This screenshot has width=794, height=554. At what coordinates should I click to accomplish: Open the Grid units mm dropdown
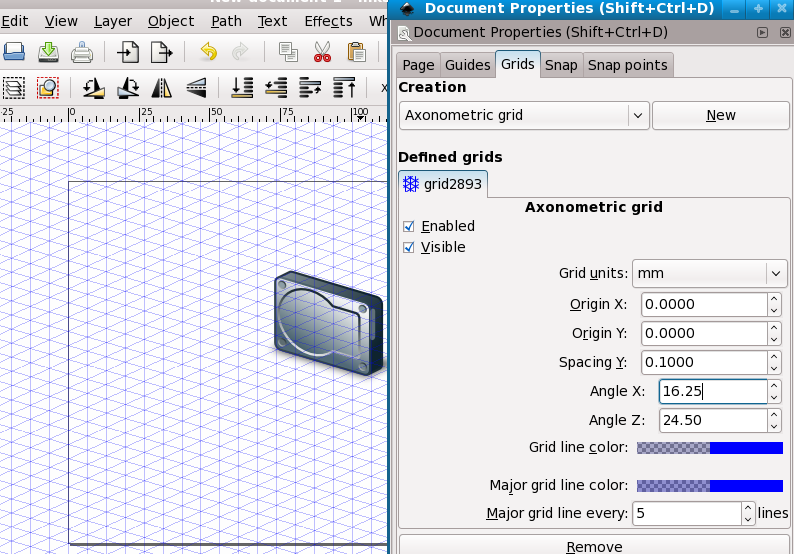pos(710,273)
